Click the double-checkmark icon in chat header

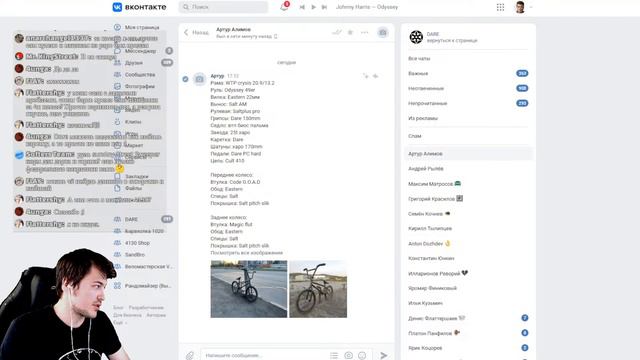[336, 32]
